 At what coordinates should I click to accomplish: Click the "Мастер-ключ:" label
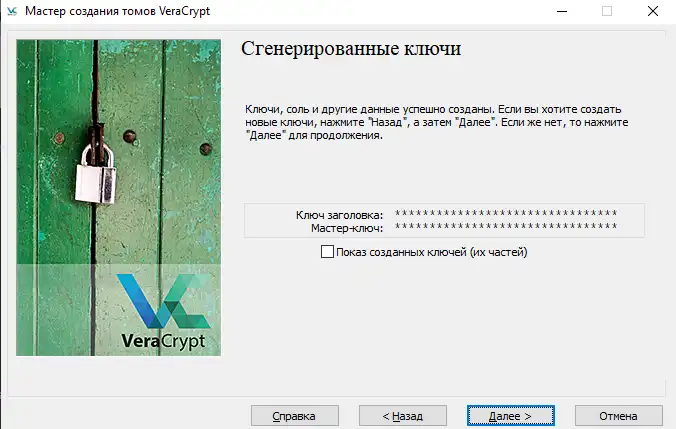point(347,228)
